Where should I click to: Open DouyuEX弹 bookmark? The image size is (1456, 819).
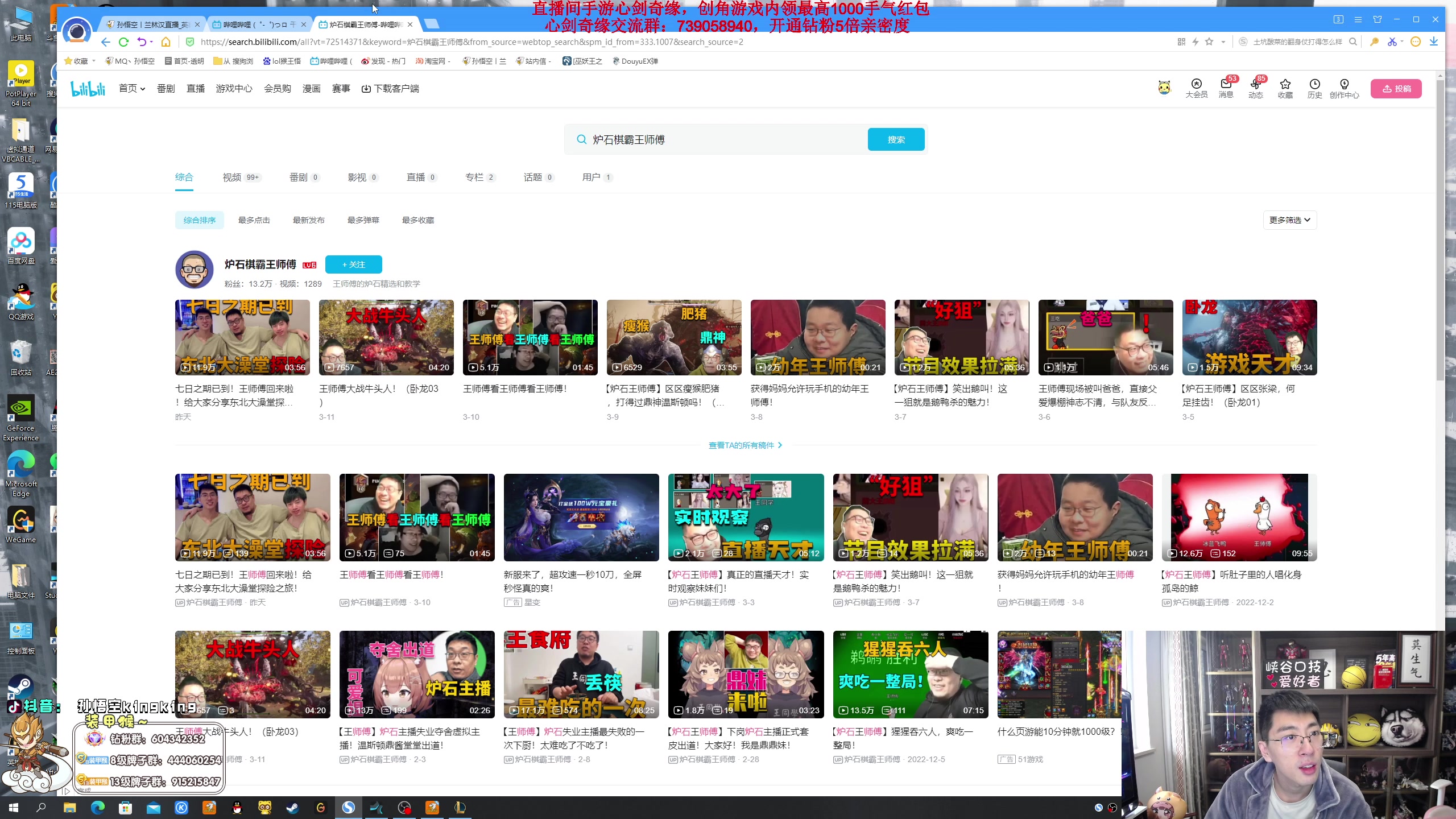[x=635, y=61]
